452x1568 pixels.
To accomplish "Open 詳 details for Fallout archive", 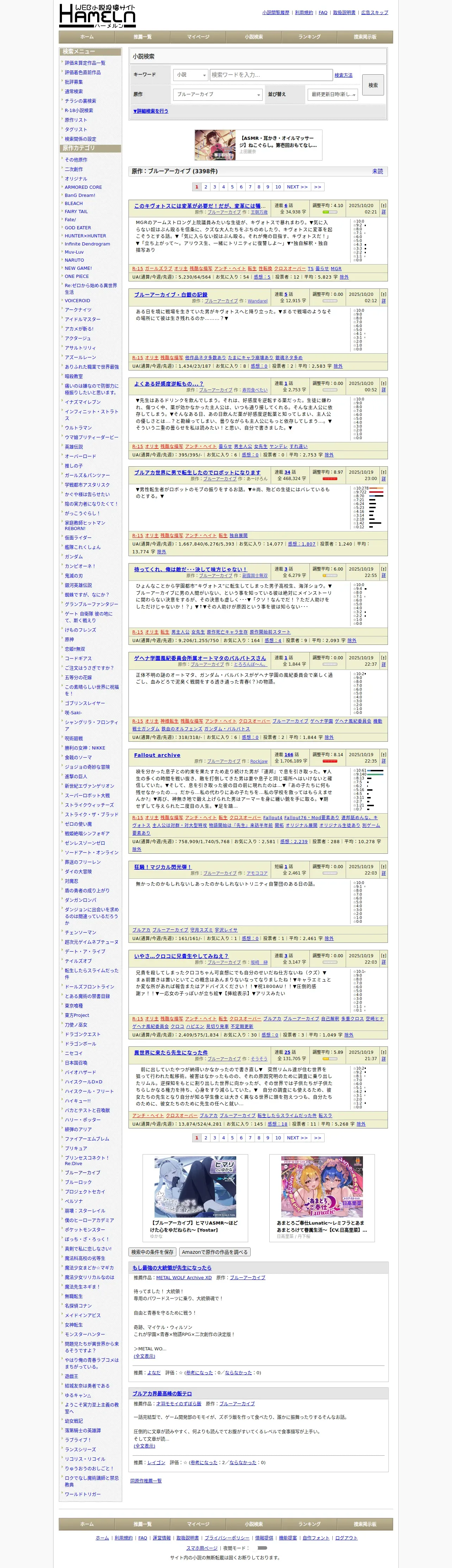I will click(383, 761).
